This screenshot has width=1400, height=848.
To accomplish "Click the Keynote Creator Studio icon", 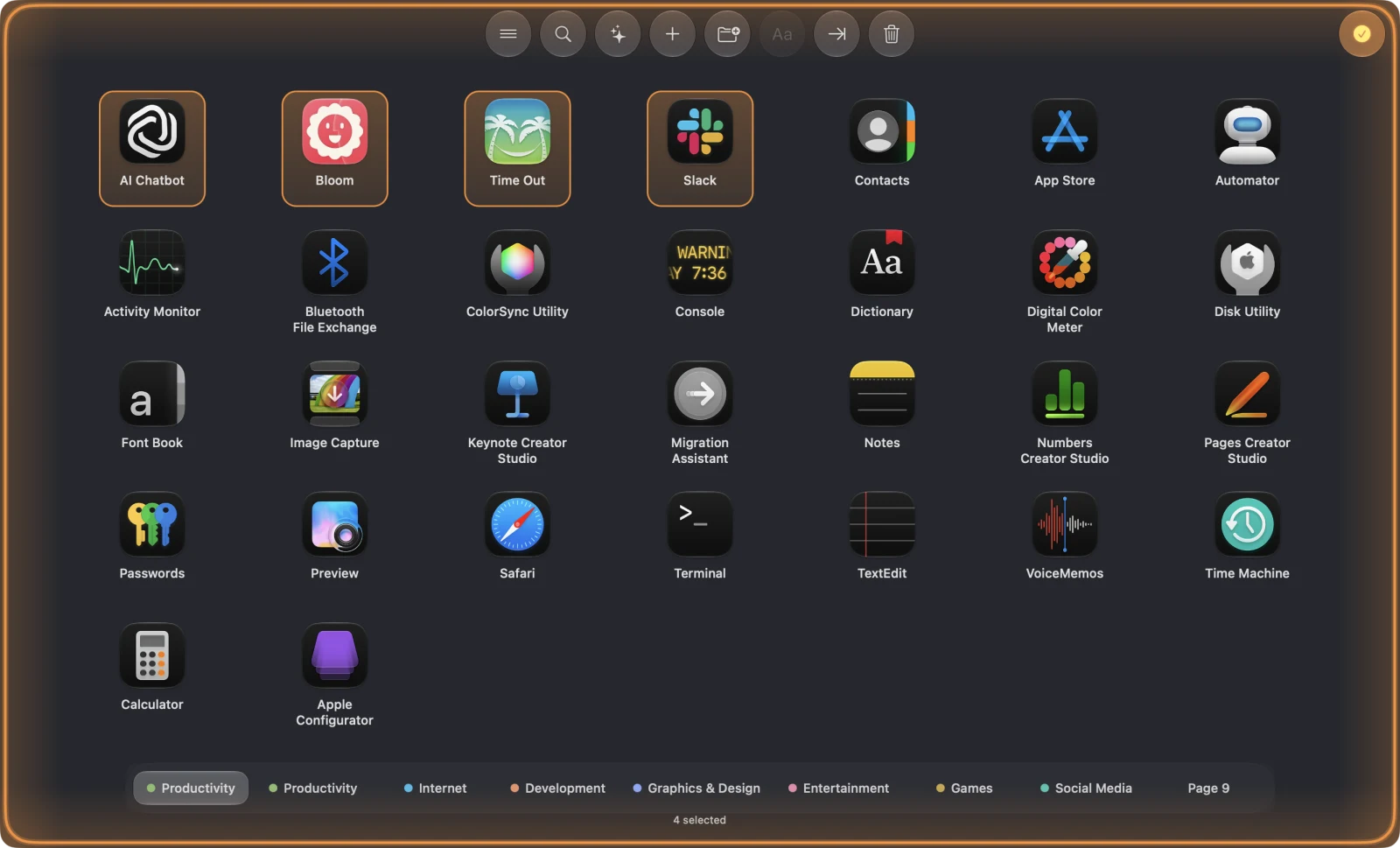I will pyautogui.click(x=517, y=394).
